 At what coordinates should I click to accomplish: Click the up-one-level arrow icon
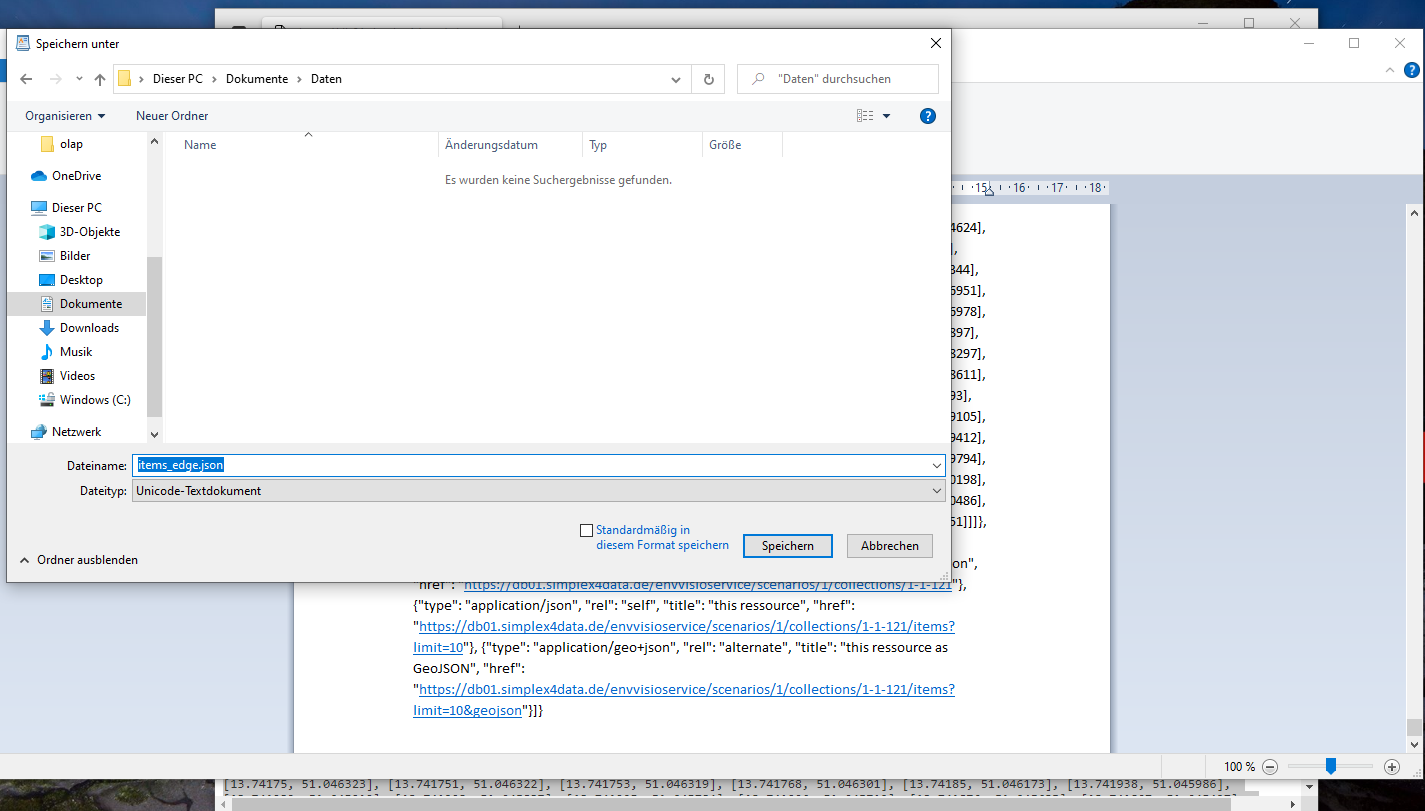pyautogui.click(x=100, y=79)
